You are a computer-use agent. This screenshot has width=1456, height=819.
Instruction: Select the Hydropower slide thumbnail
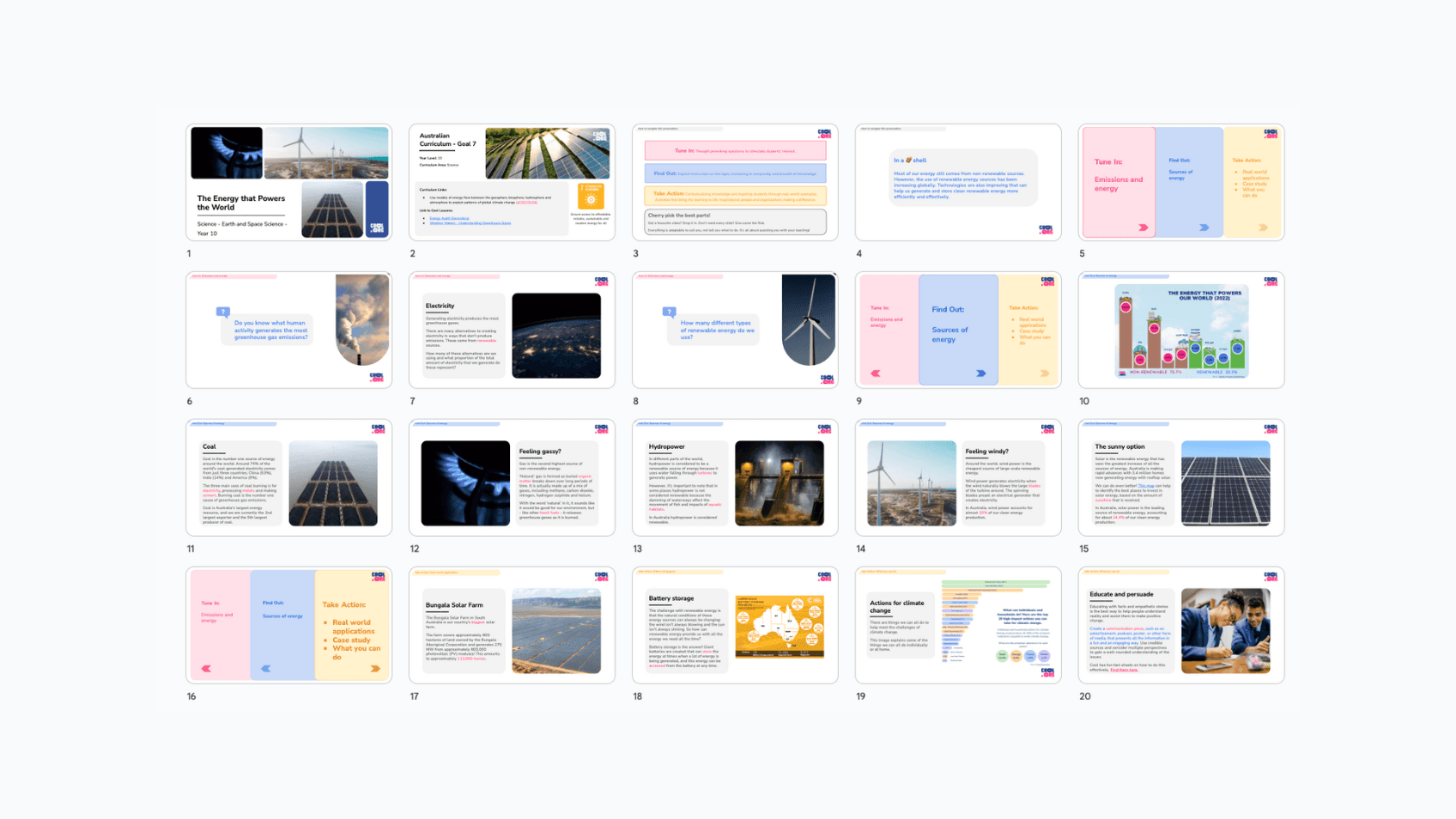[x=735, y=478]
